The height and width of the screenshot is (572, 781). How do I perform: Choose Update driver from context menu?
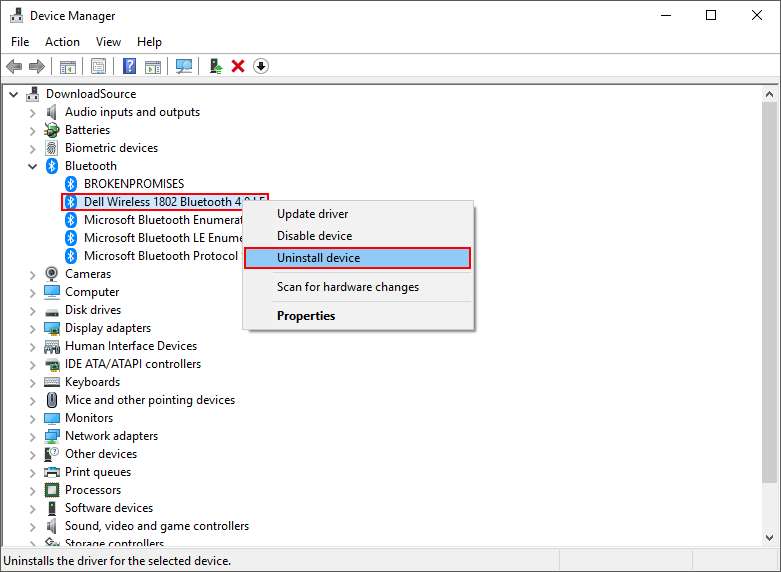pos(358,214)
